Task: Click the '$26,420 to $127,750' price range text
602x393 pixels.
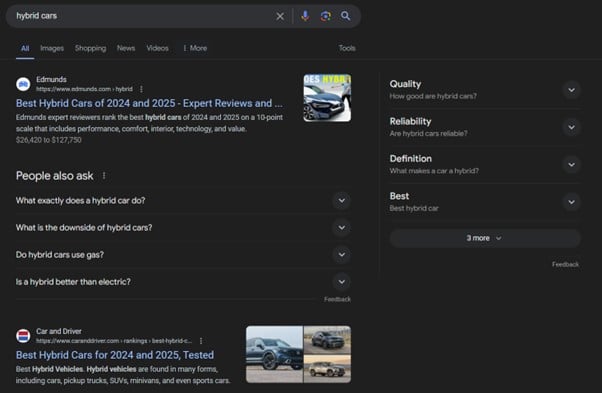Action: coord(49,140)
